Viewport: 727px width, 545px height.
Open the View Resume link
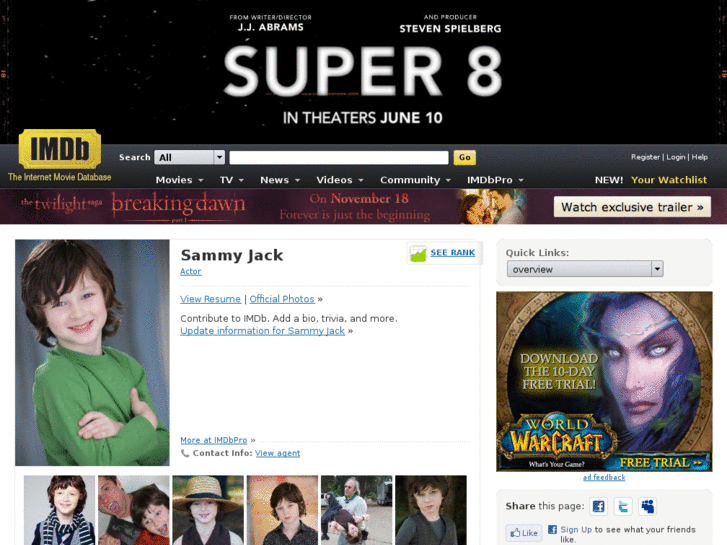click(x=210, y=299)
